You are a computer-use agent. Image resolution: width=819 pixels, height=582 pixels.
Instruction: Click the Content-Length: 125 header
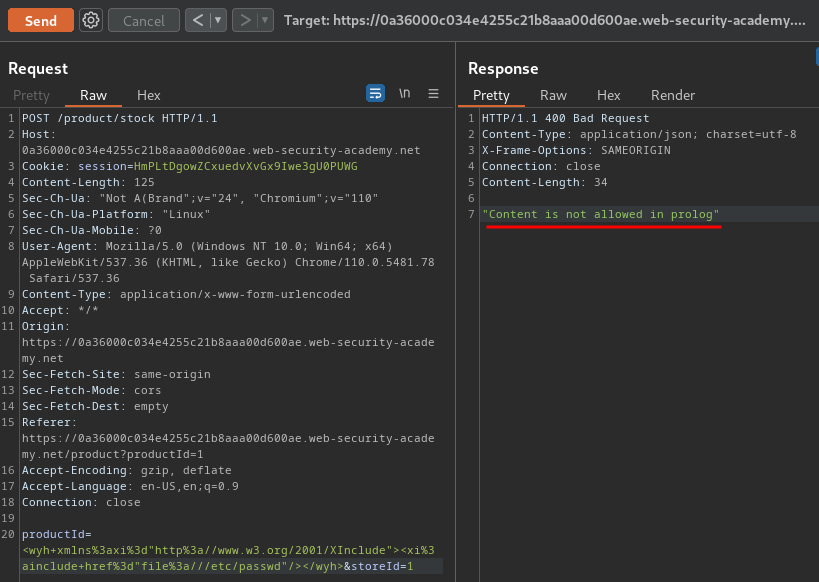click(x=88, y=182)
